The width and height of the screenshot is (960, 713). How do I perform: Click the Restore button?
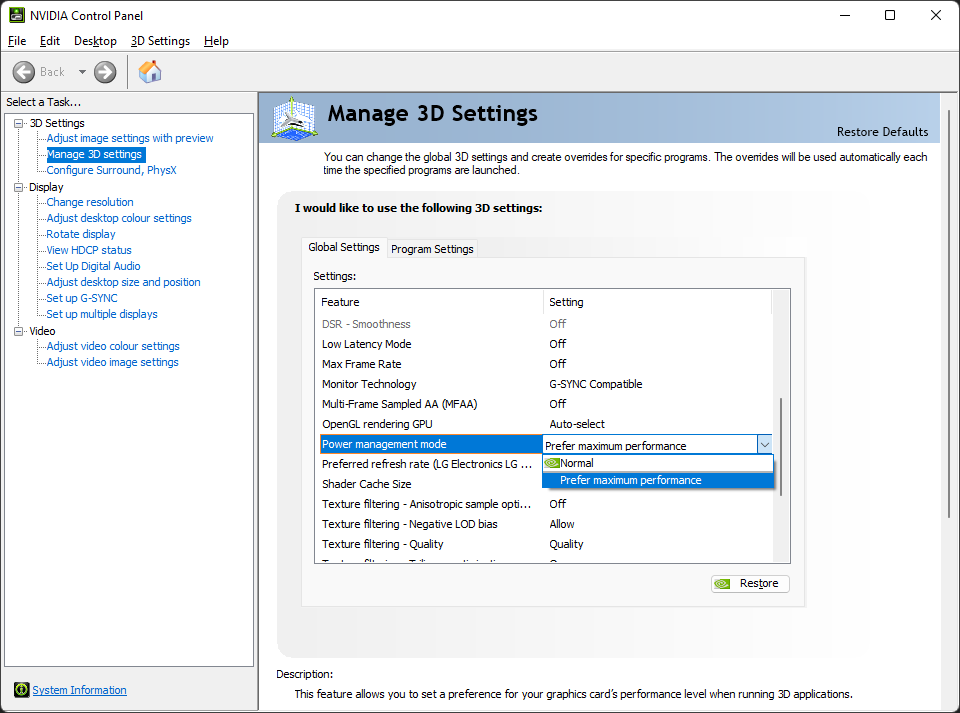[x=750, y=584]
